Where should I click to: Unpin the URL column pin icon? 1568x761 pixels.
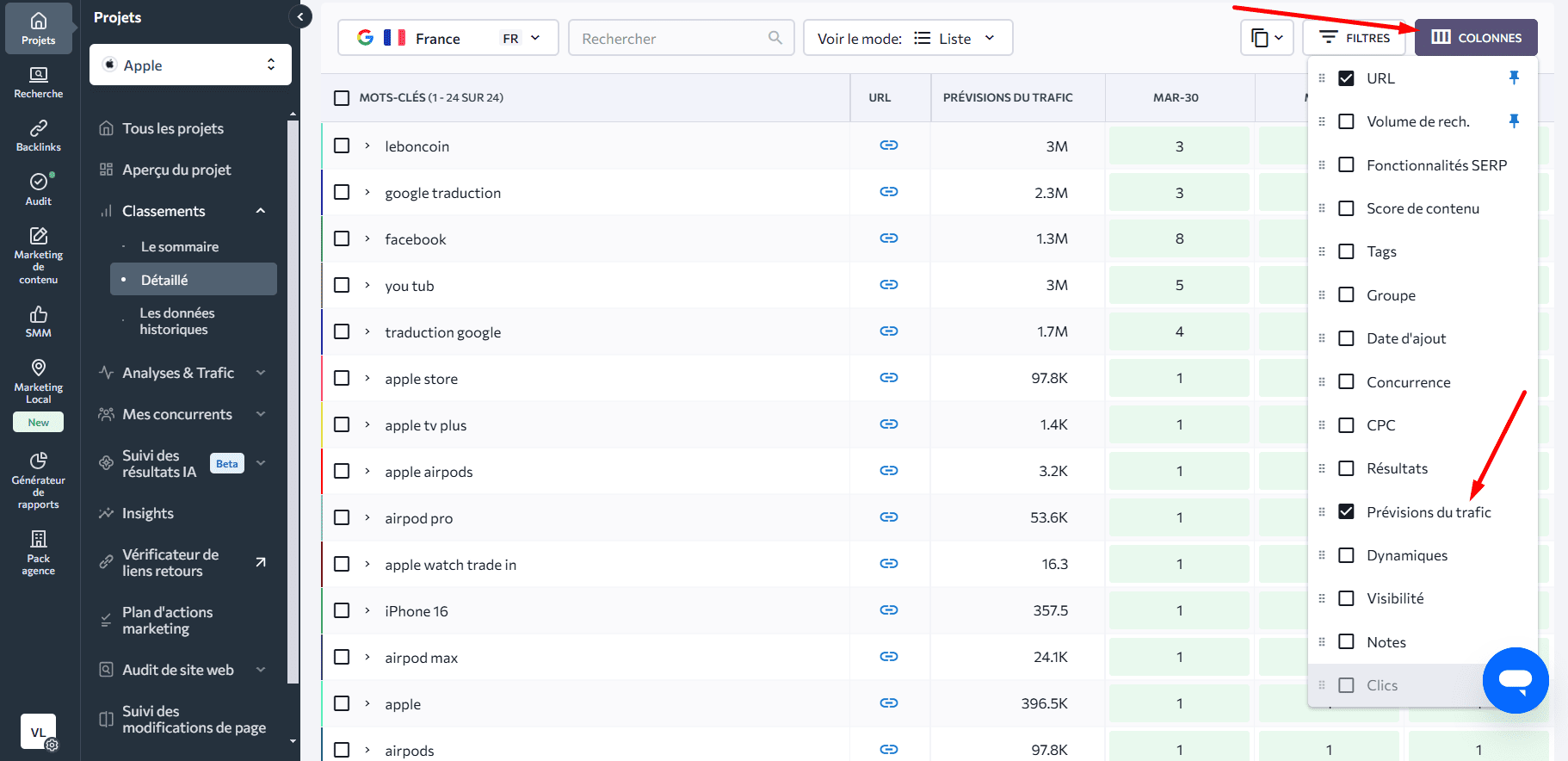click(1514, 78)
